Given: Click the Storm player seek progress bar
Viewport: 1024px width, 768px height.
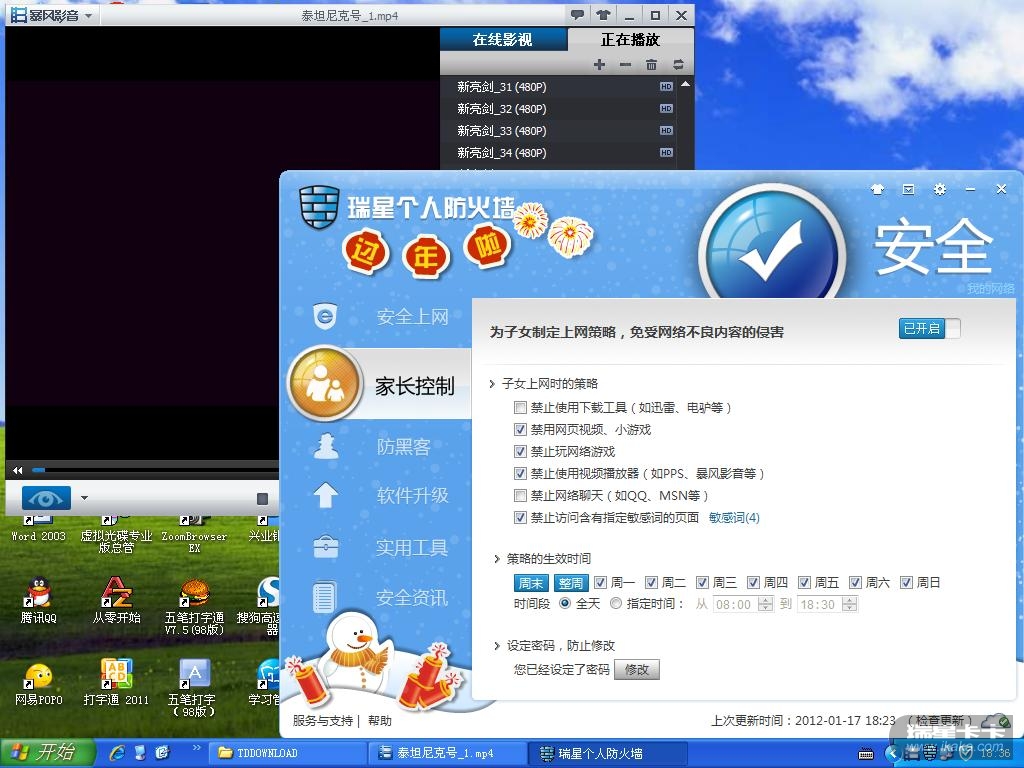Looking at the screenshot, I should click(x=157, y=470).
